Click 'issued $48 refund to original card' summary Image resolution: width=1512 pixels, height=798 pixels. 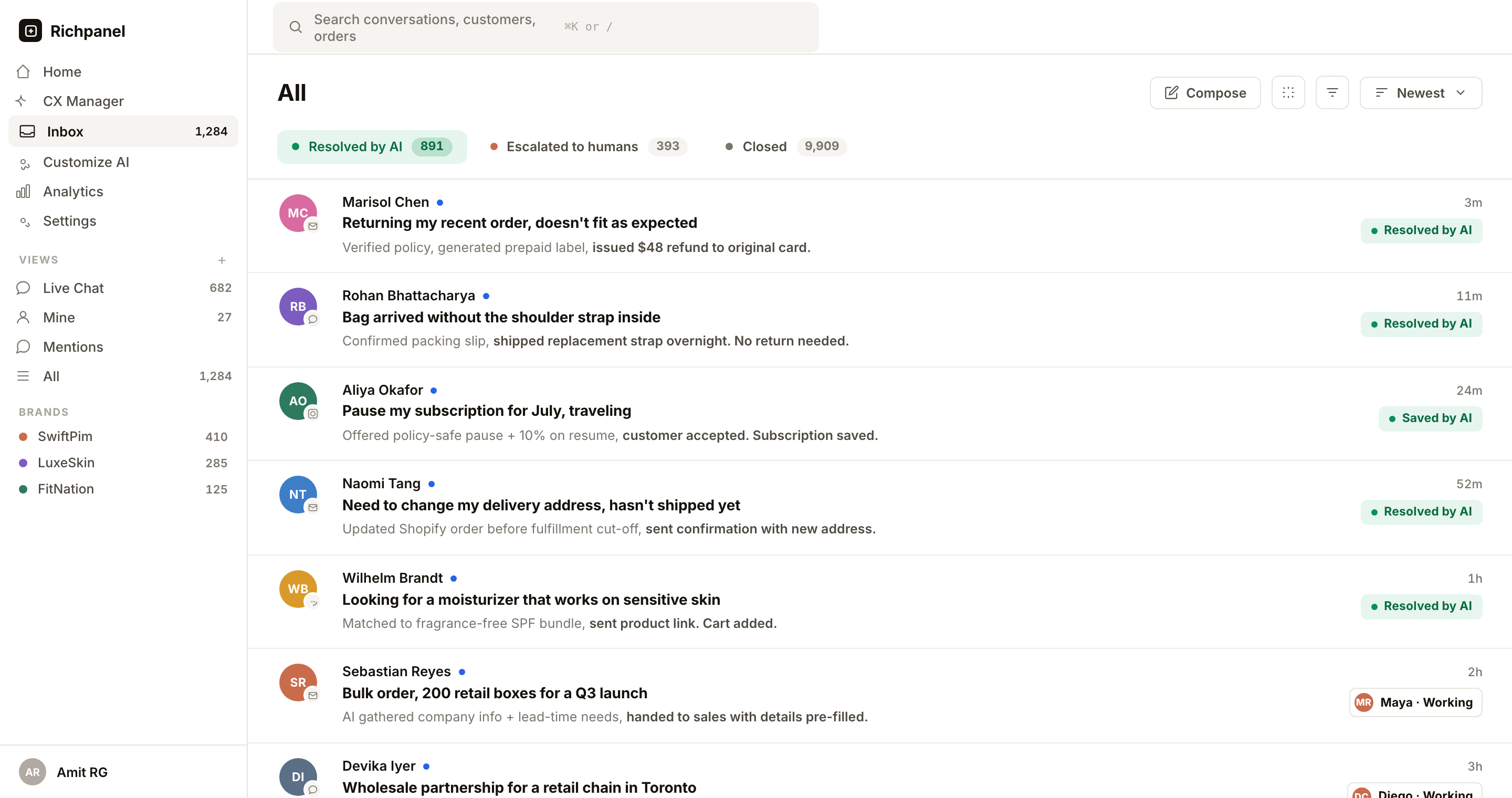[701, 248]
